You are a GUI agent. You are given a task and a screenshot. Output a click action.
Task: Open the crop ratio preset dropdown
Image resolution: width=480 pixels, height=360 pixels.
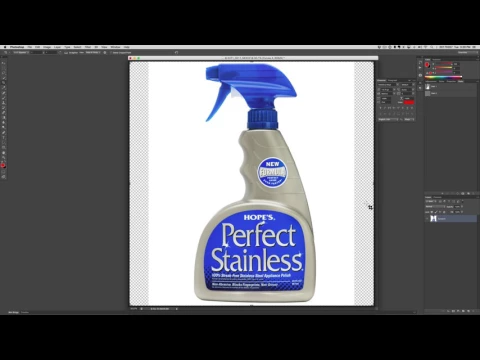21,52
